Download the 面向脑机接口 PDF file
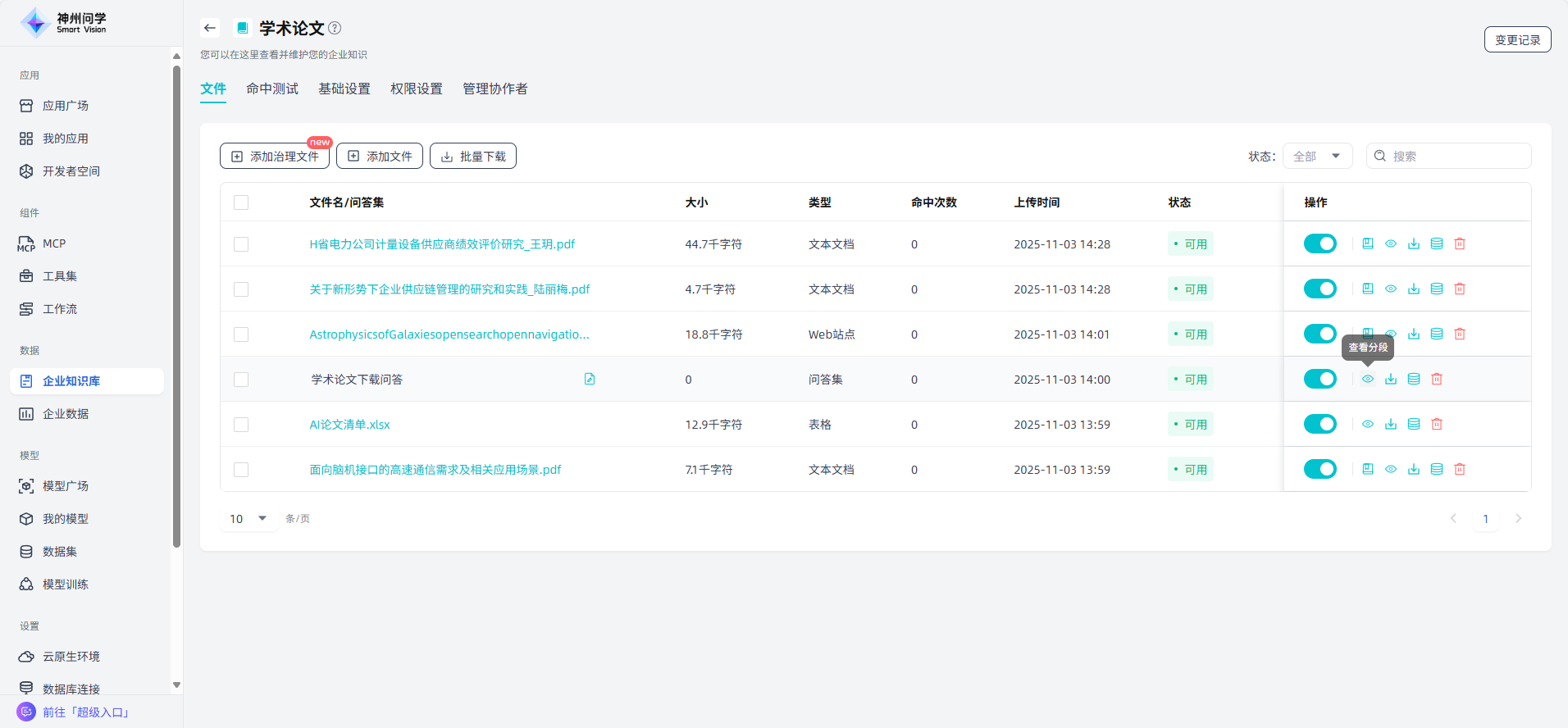 pos(1413,469)
